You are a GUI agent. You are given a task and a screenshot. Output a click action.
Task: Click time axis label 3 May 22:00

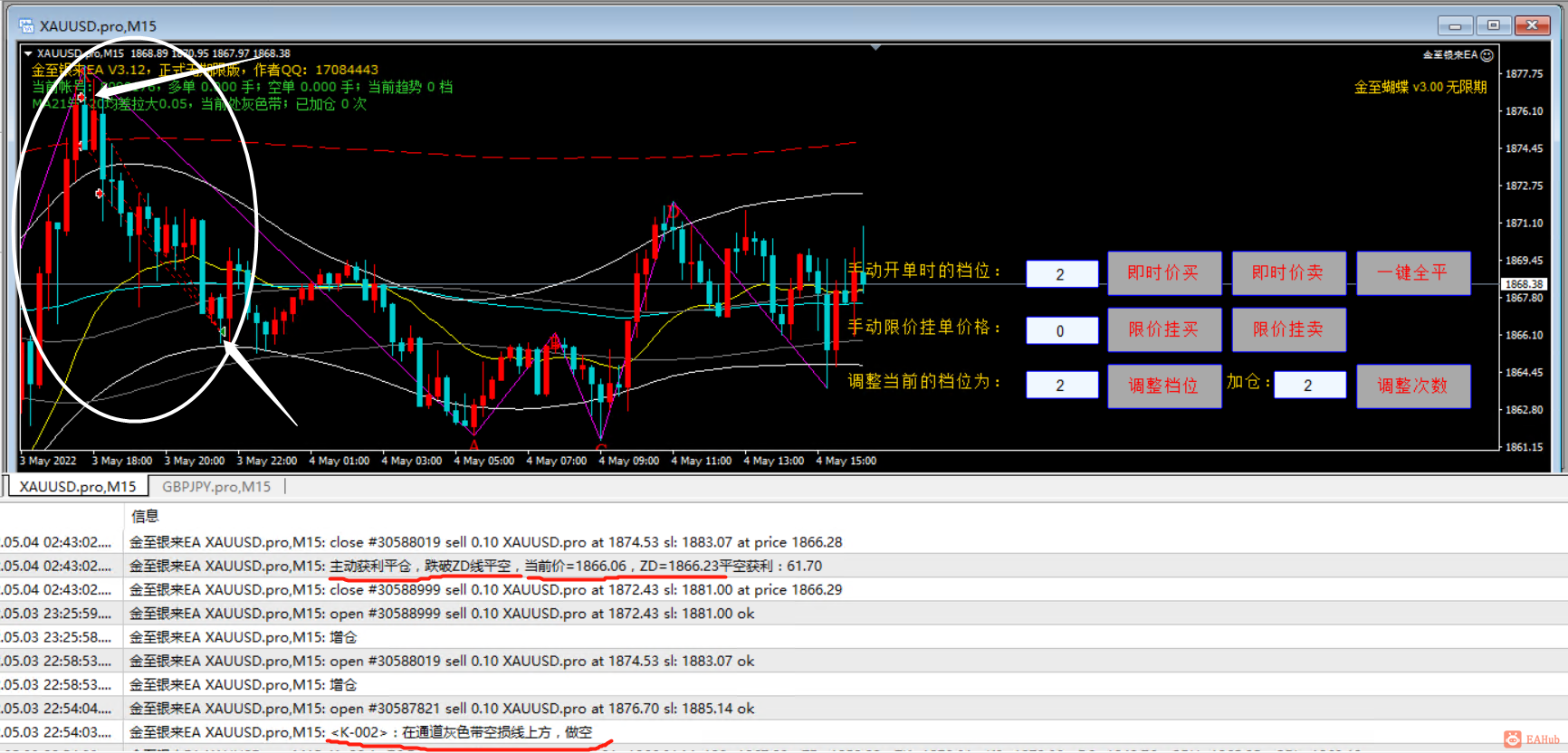click(x=267, y=461)
